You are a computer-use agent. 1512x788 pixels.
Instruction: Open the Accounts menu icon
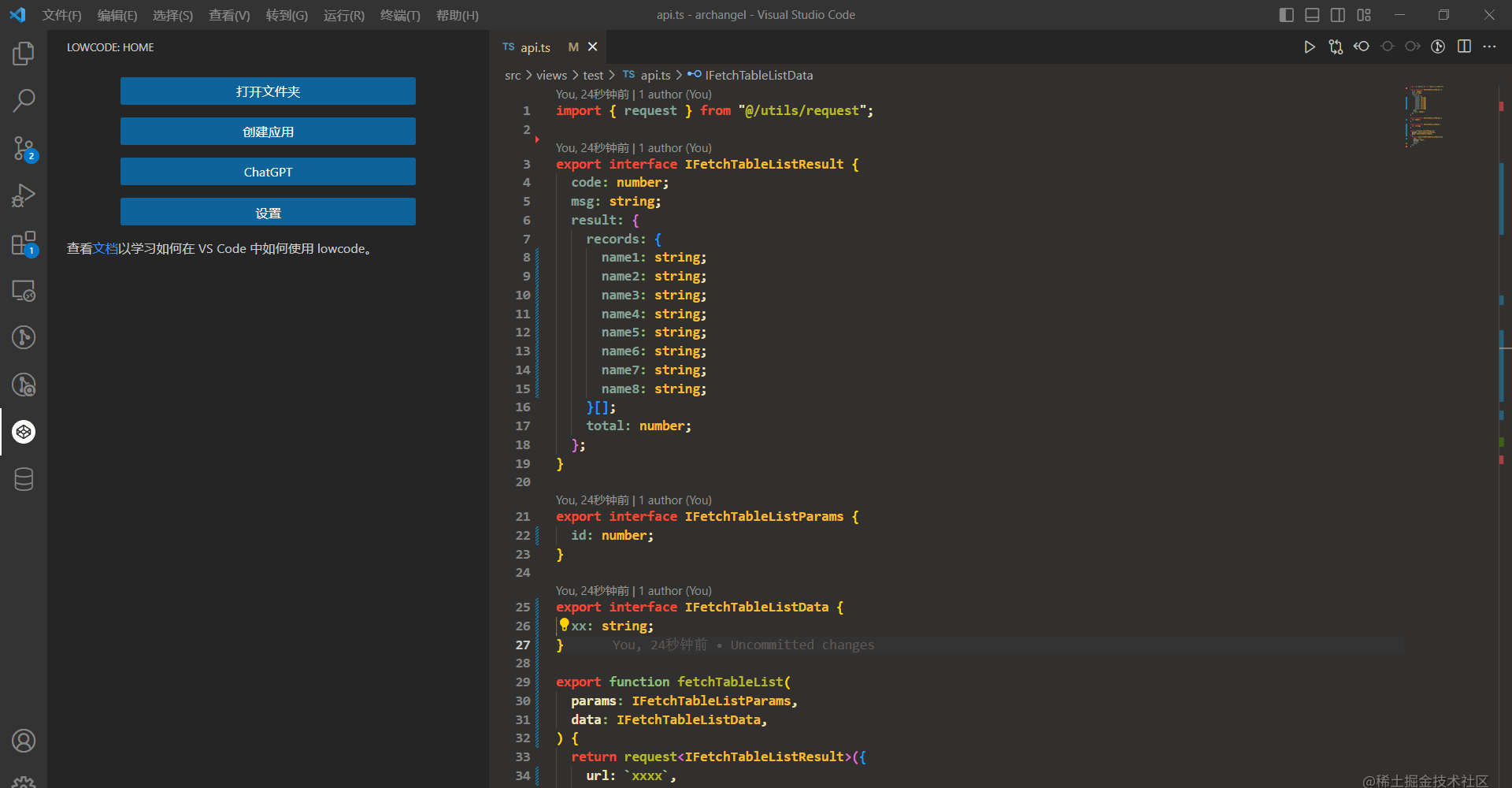coord(24,741)
